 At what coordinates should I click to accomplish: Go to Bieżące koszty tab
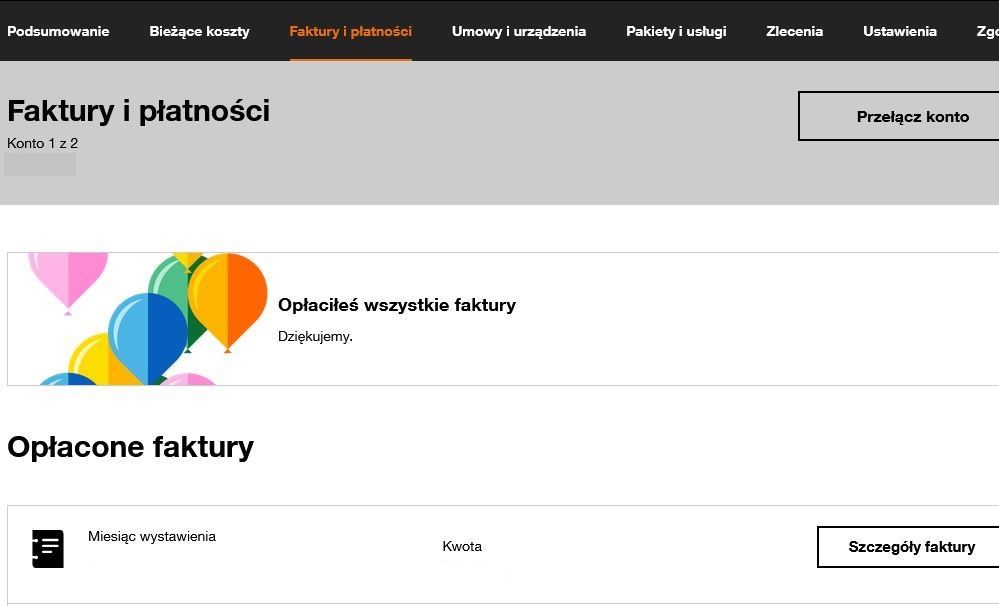(199, 31)
